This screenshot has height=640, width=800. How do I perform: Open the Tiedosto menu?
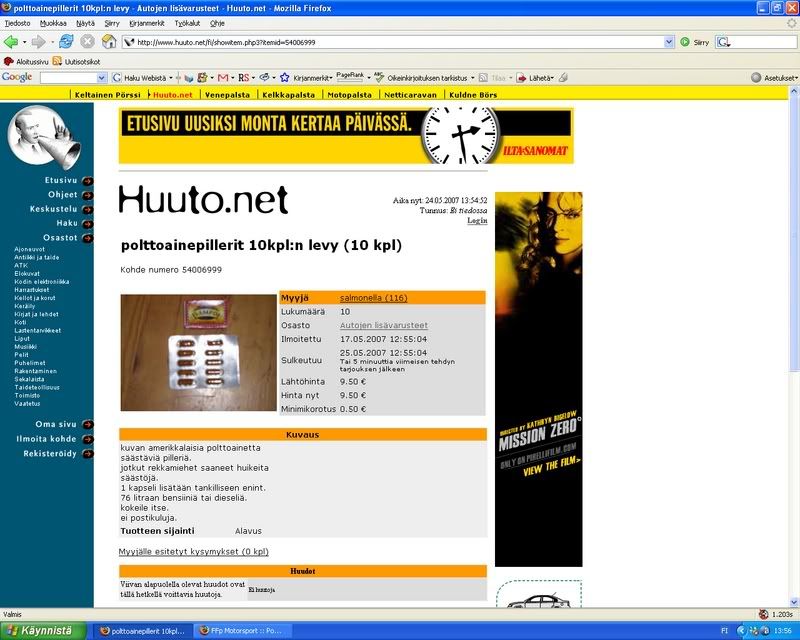(17, 23)
